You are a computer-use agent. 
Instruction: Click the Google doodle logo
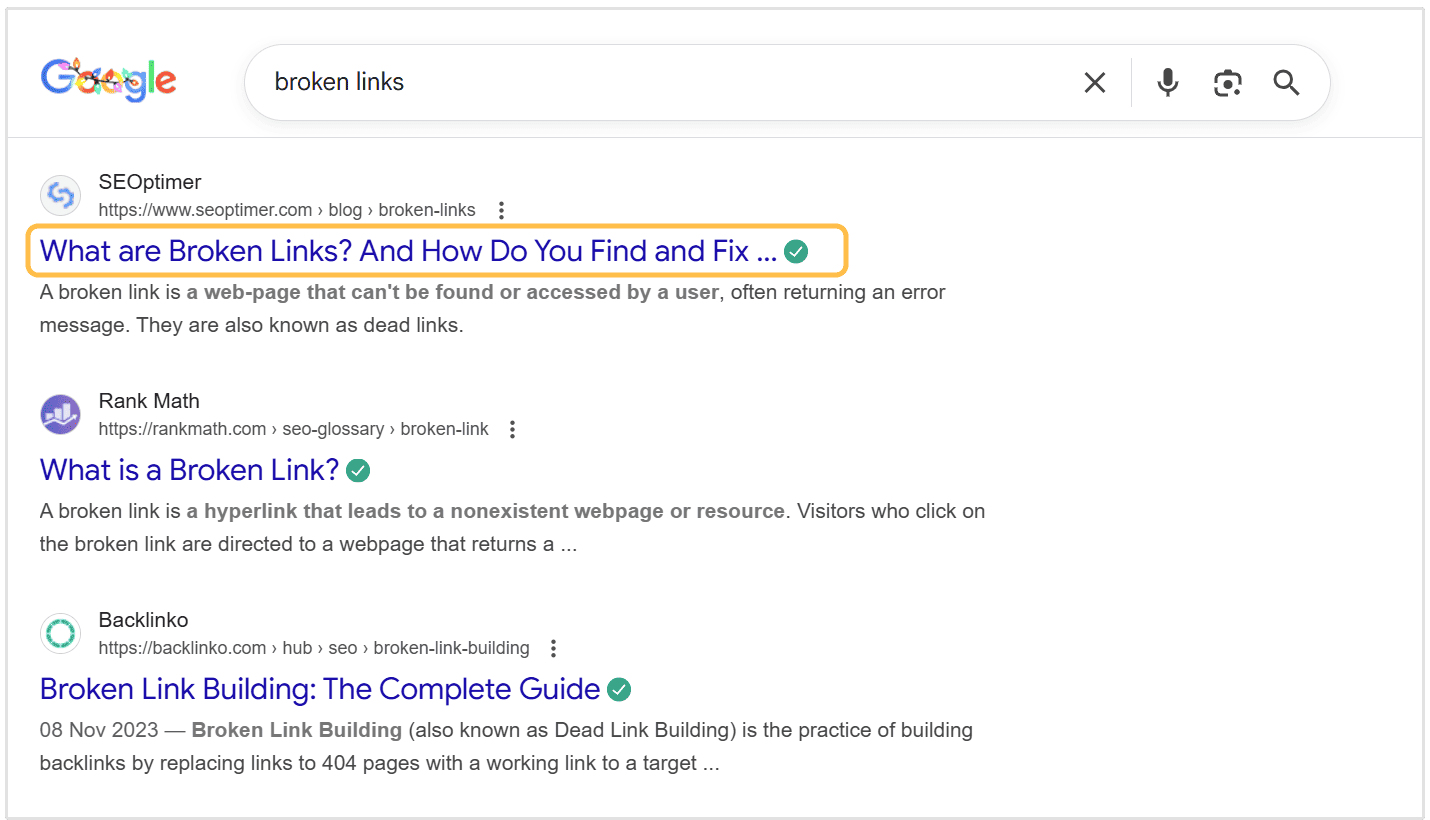[x=108, y=80]
